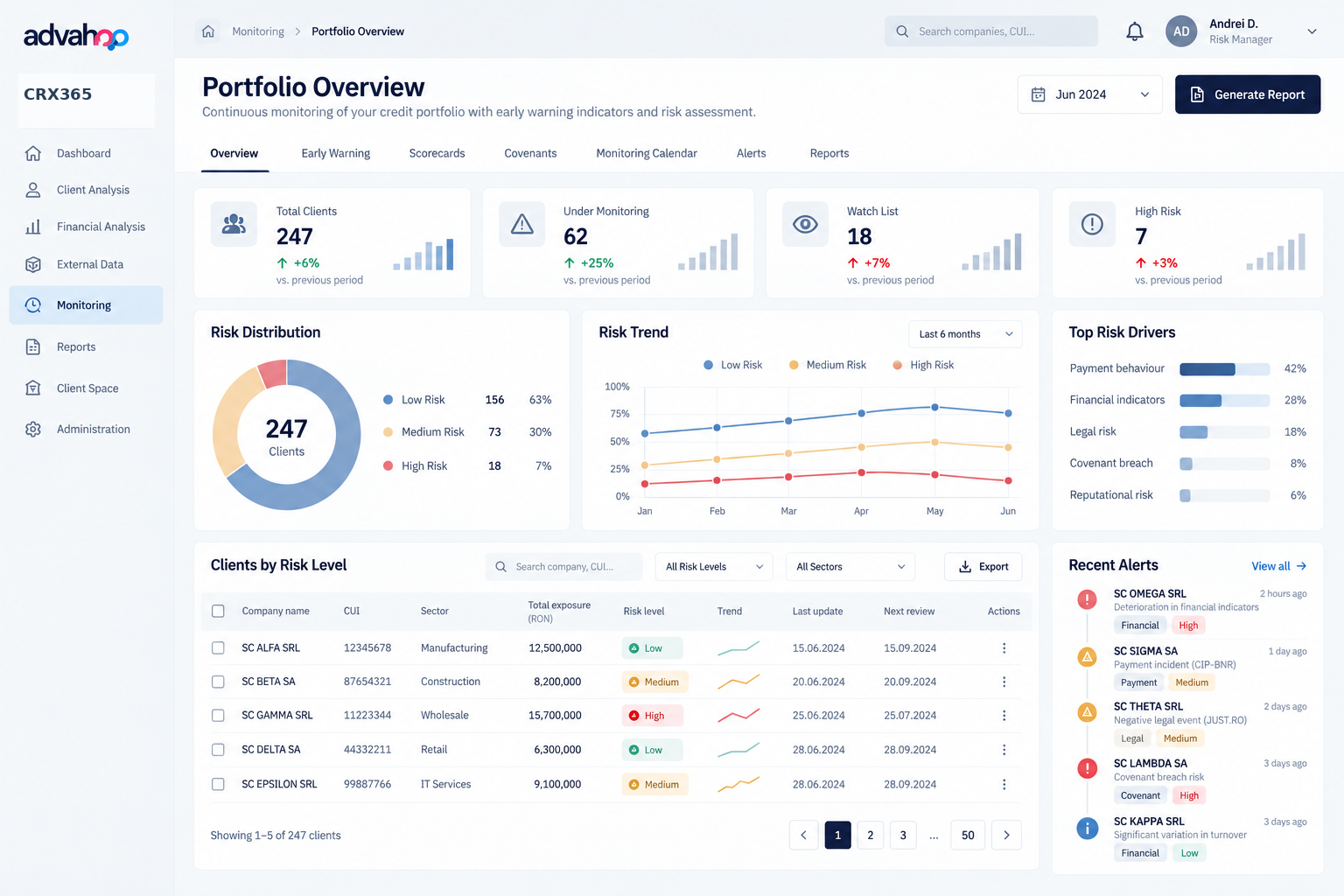Click the Search company field in clients table

coord(564,567)
